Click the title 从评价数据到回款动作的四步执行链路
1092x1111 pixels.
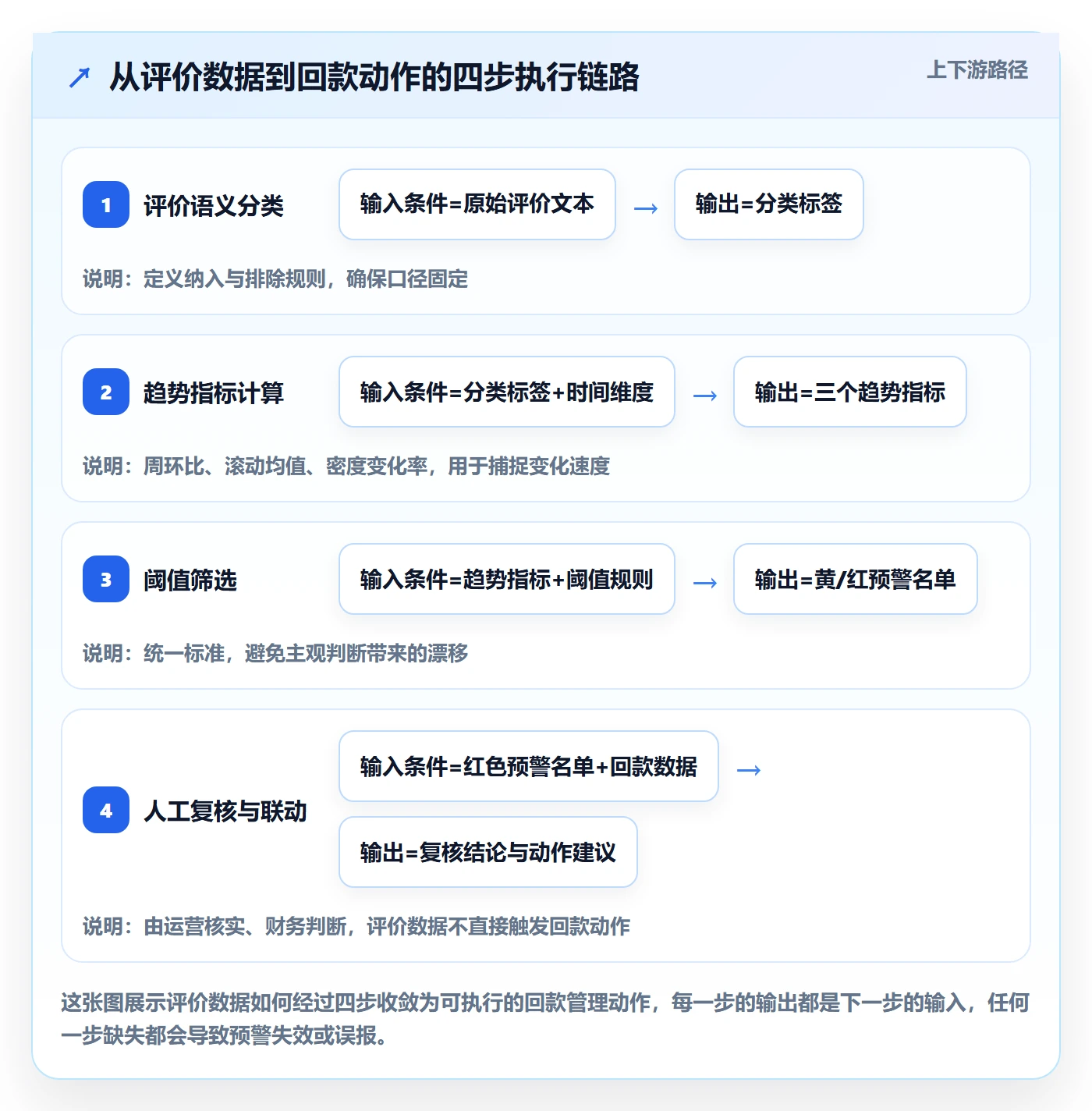point(374,77)
